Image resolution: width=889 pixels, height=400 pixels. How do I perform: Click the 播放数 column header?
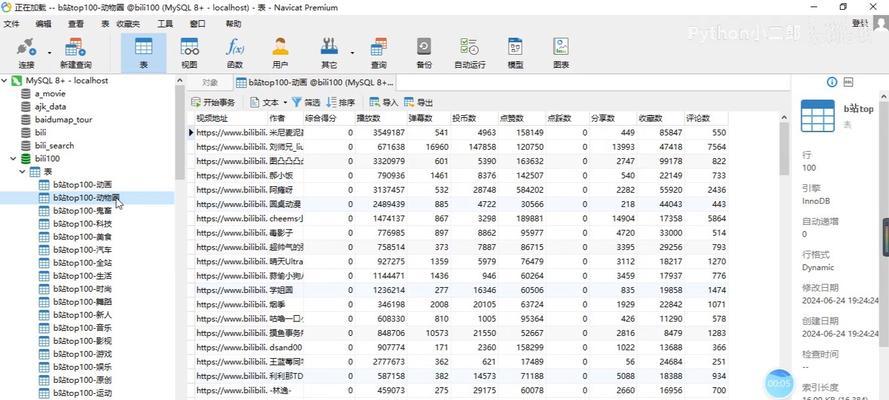(380, 118)
